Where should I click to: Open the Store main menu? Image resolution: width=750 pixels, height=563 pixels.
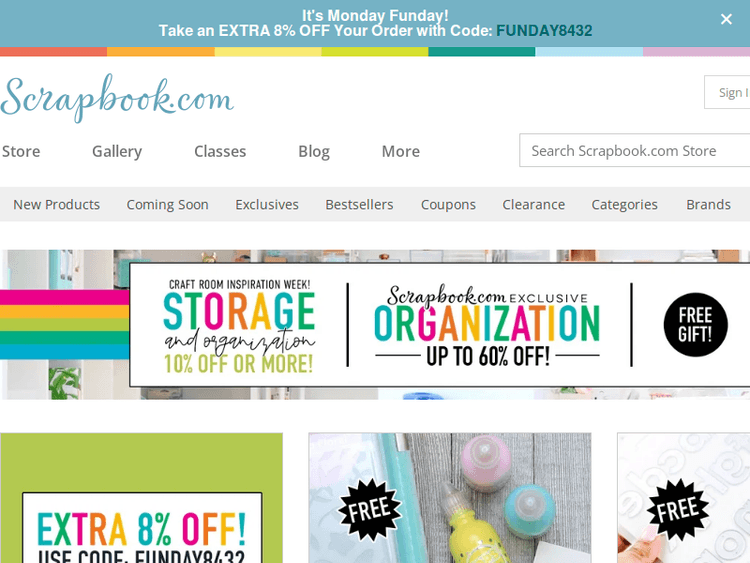(21, 151)
